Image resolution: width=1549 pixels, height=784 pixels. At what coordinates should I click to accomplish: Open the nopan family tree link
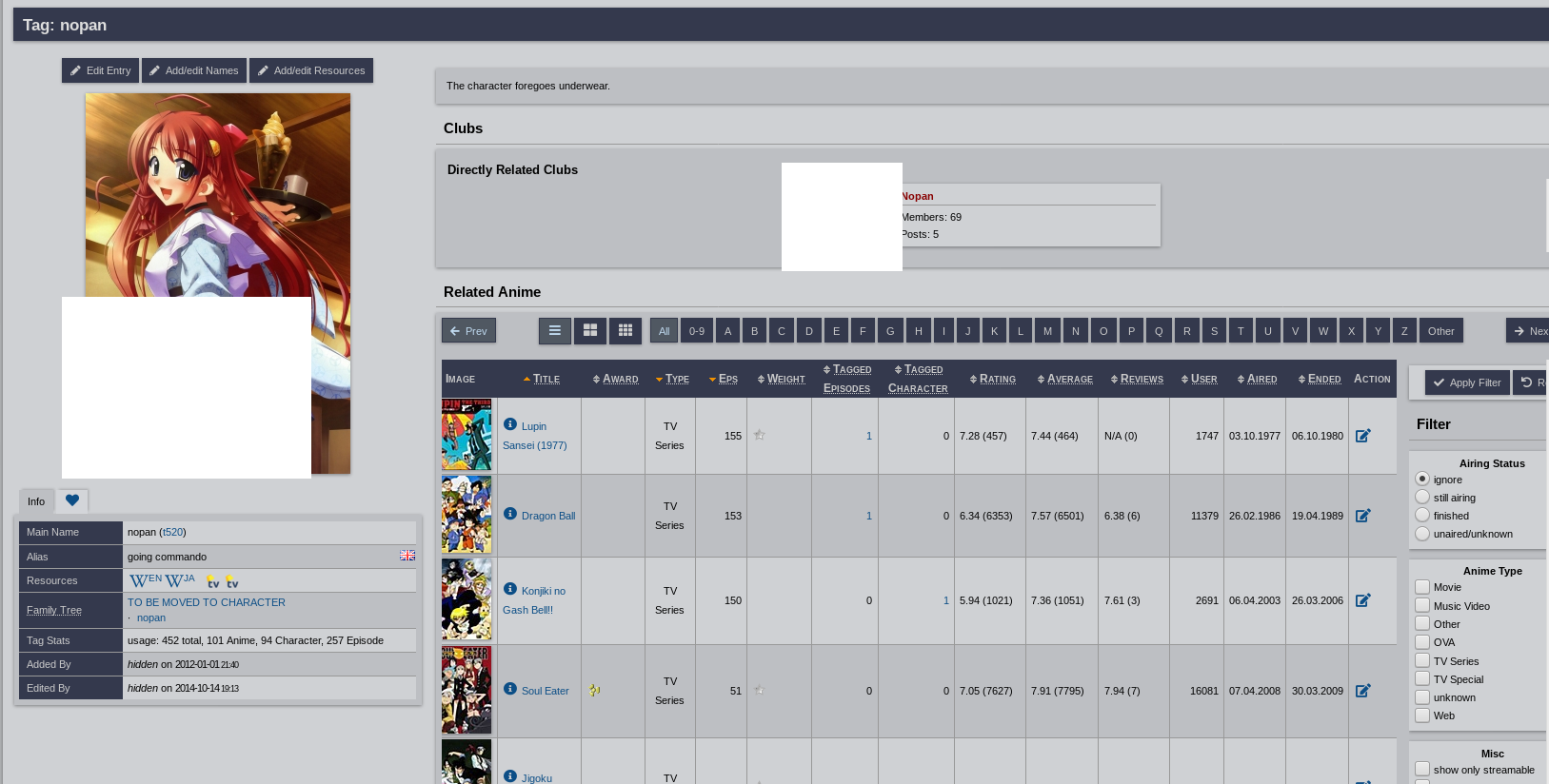151,617
